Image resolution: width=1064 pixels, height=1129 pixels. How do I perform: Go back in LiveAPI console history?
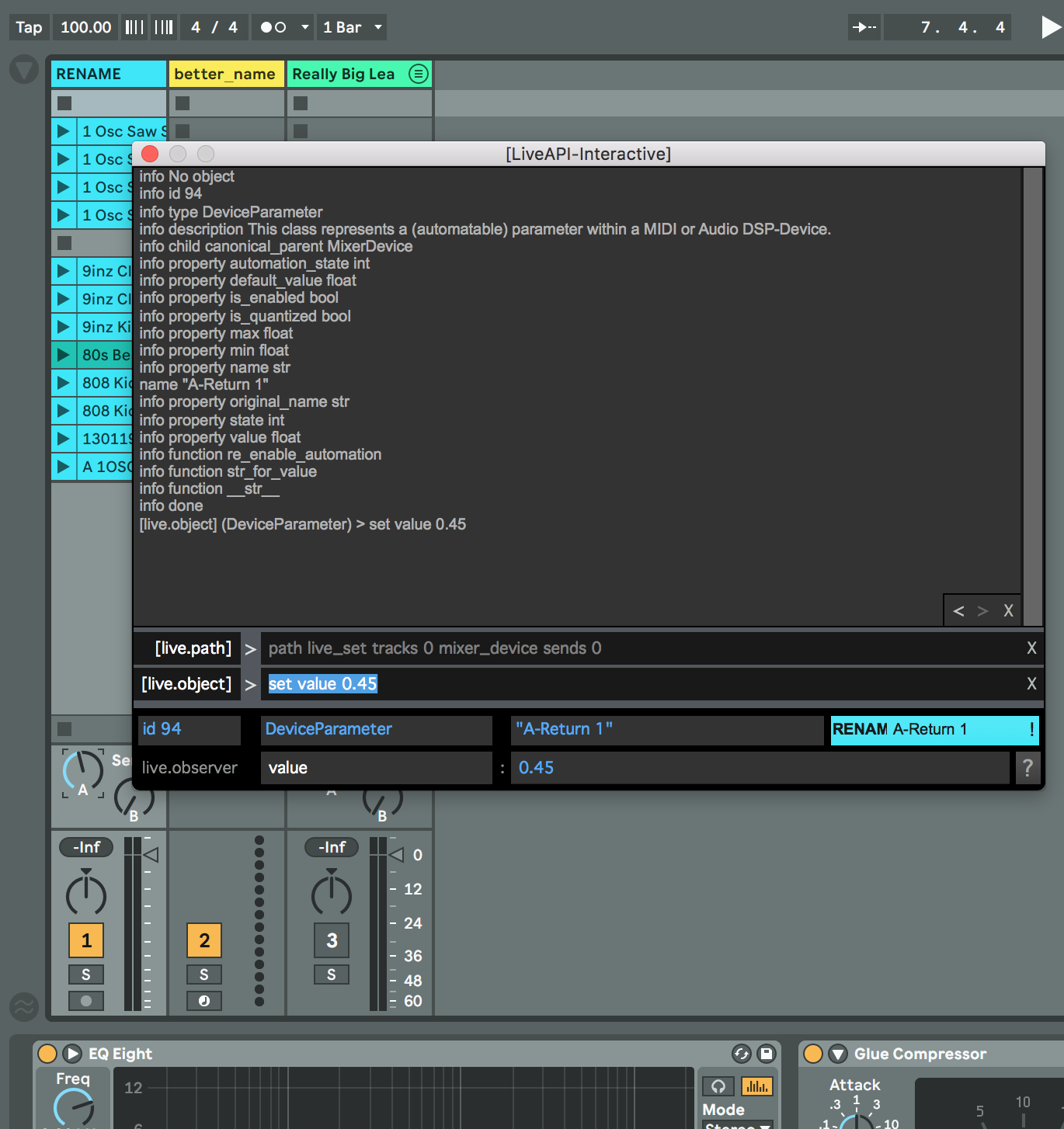pos(958,611)
